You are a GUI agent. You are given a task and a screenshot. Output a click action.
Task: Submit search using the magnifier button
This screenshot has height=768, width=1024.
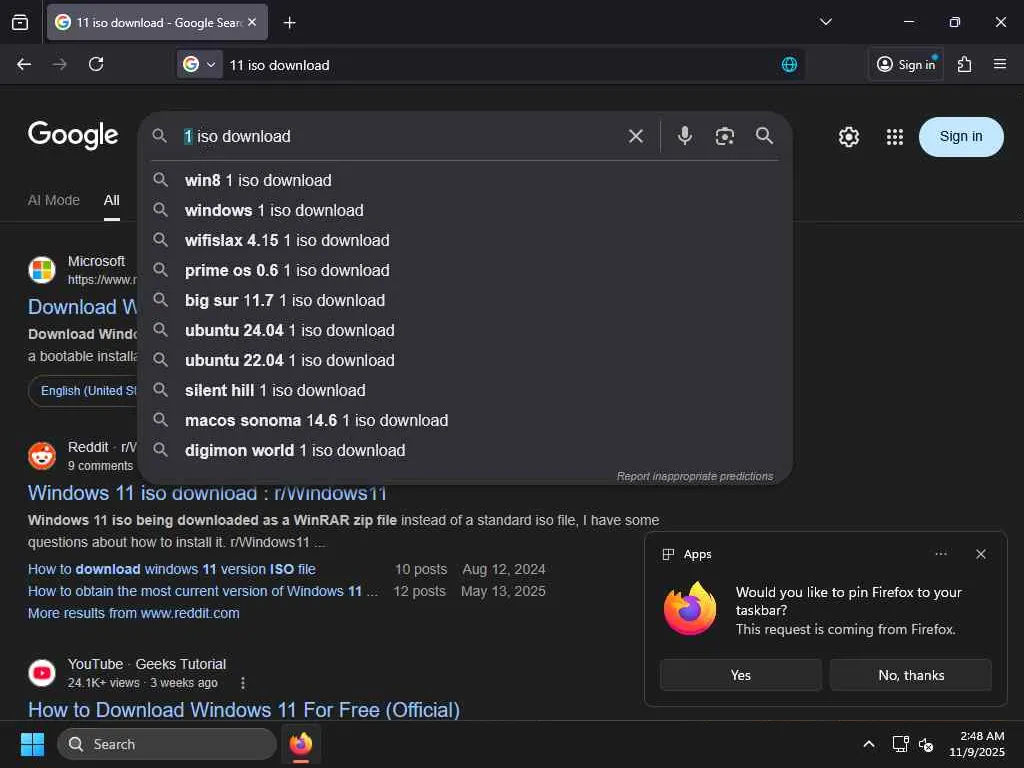click(x=764, y=136)
